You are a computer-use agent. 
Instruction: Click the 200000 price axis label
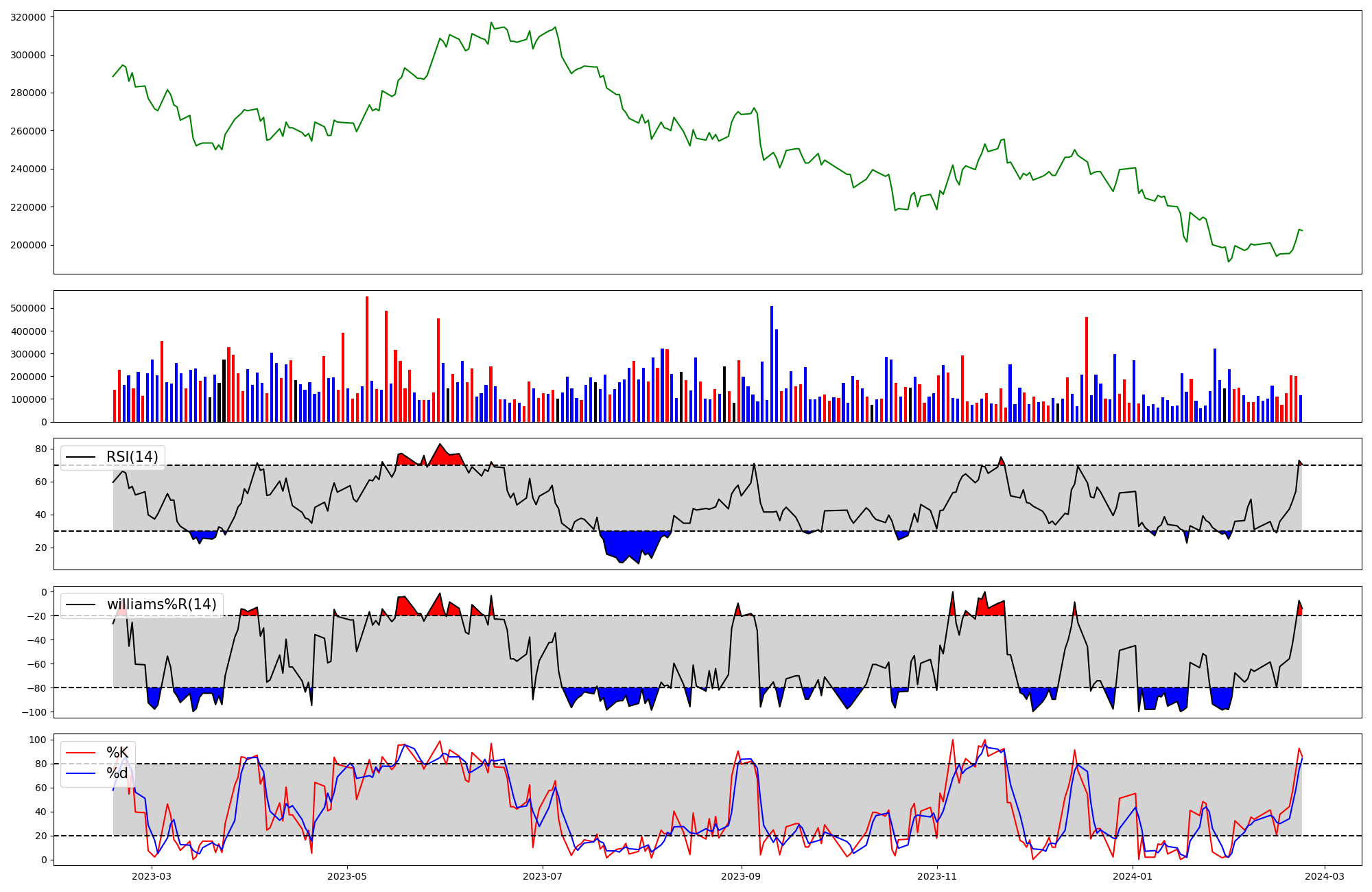click(28, 245)
